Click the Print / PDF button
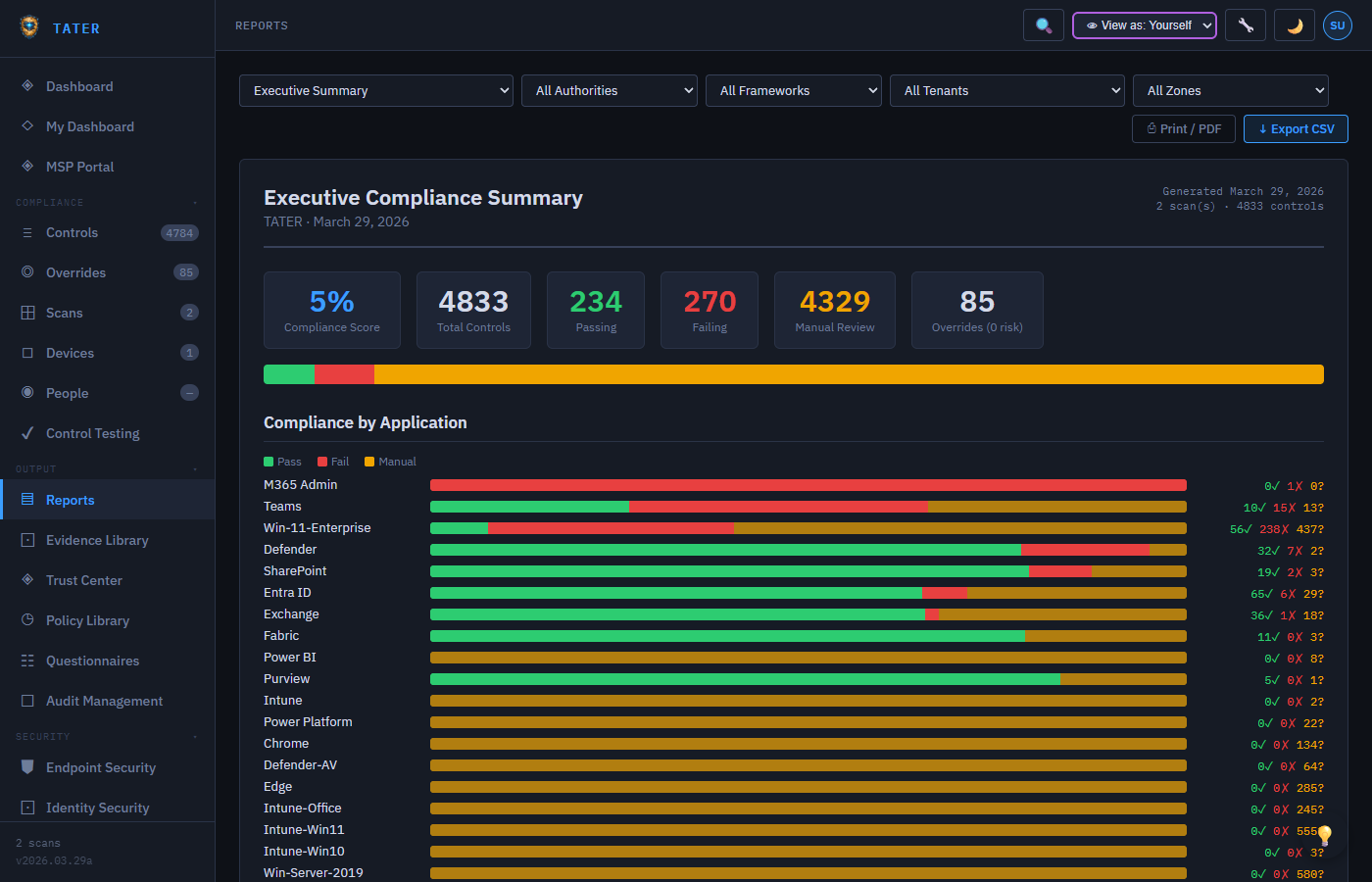The height and width of the screenshot is (882, 1372). (1184, 129)
